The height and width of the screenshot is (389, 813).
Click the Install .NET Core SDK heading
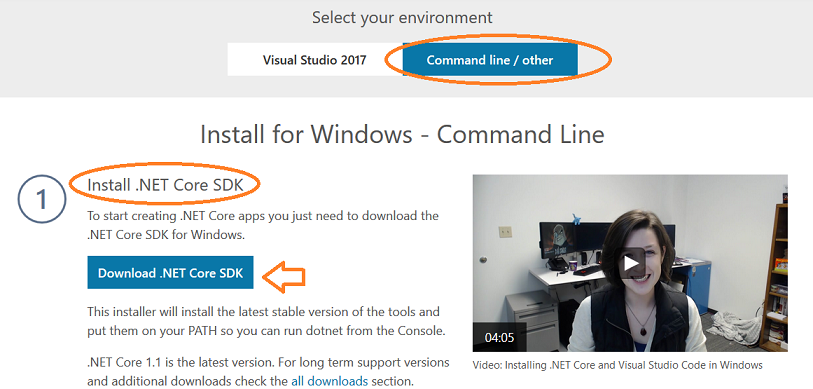(165, 185)
